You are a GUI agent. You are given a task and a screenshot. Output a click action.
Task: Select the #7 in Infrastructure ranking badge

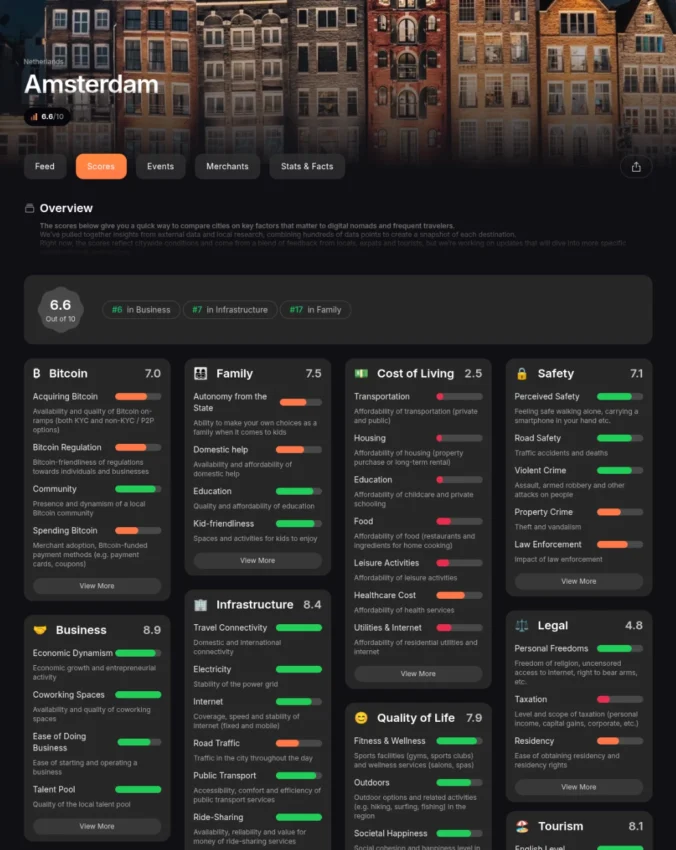pos(230,310)
